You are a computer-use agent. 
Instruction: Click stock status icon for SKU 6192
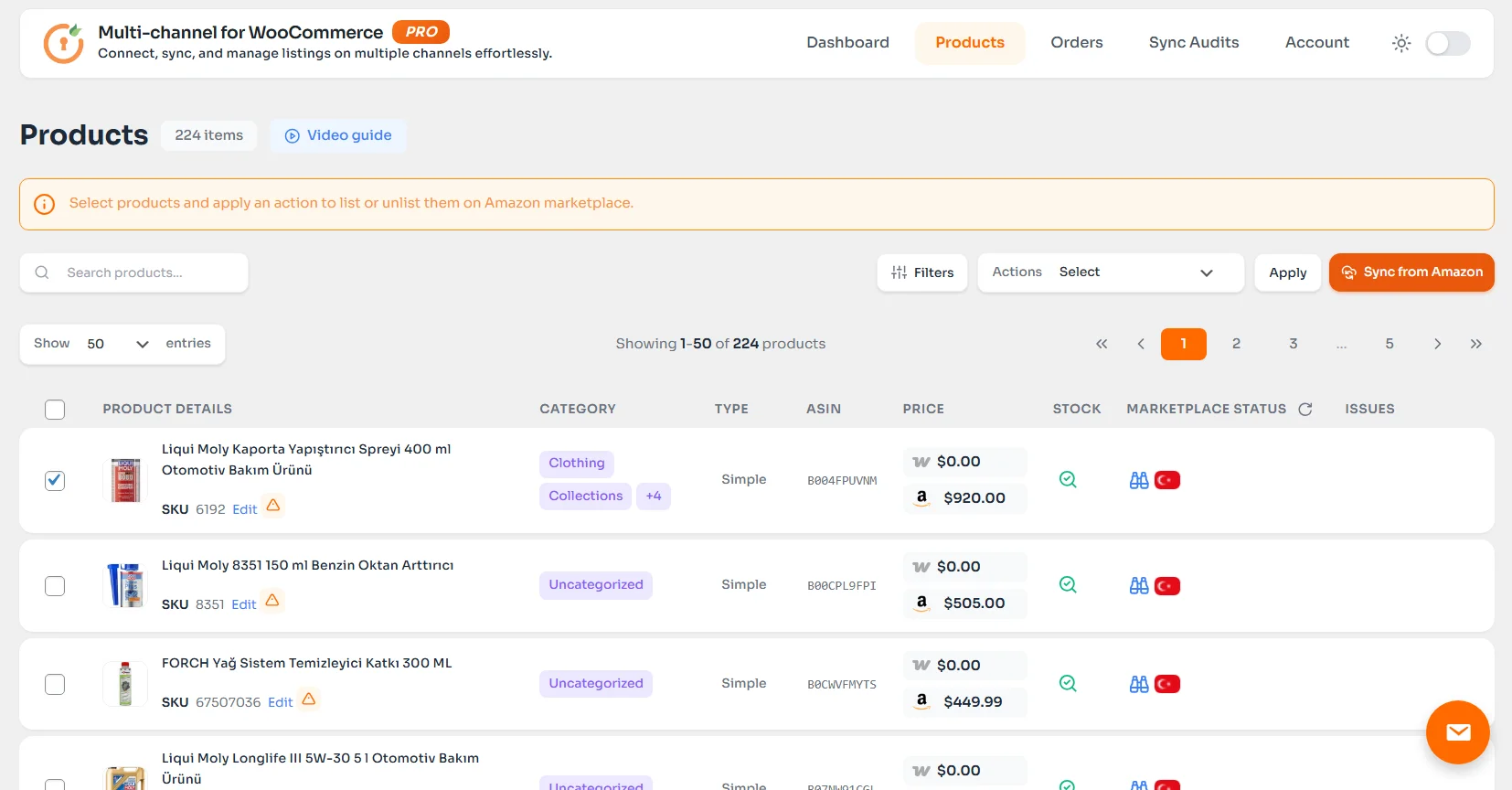1068,479
